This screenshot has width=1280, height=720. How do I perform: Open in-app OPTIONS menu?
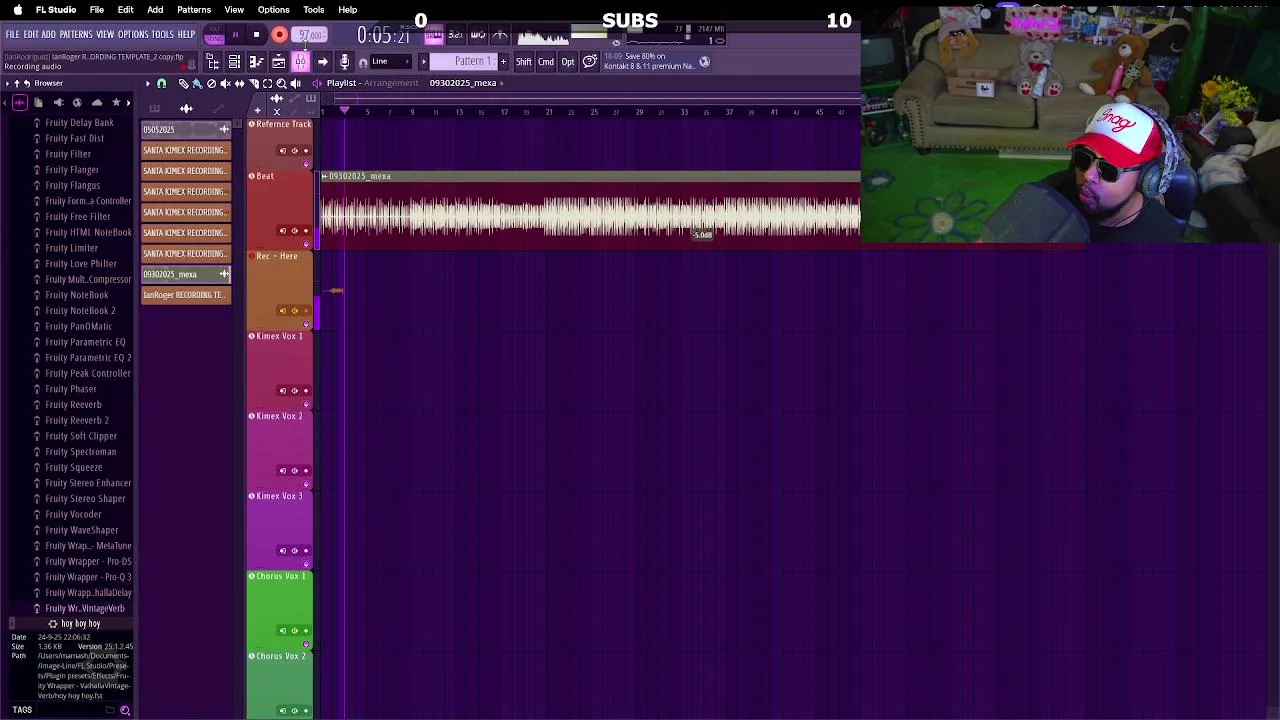133,35
